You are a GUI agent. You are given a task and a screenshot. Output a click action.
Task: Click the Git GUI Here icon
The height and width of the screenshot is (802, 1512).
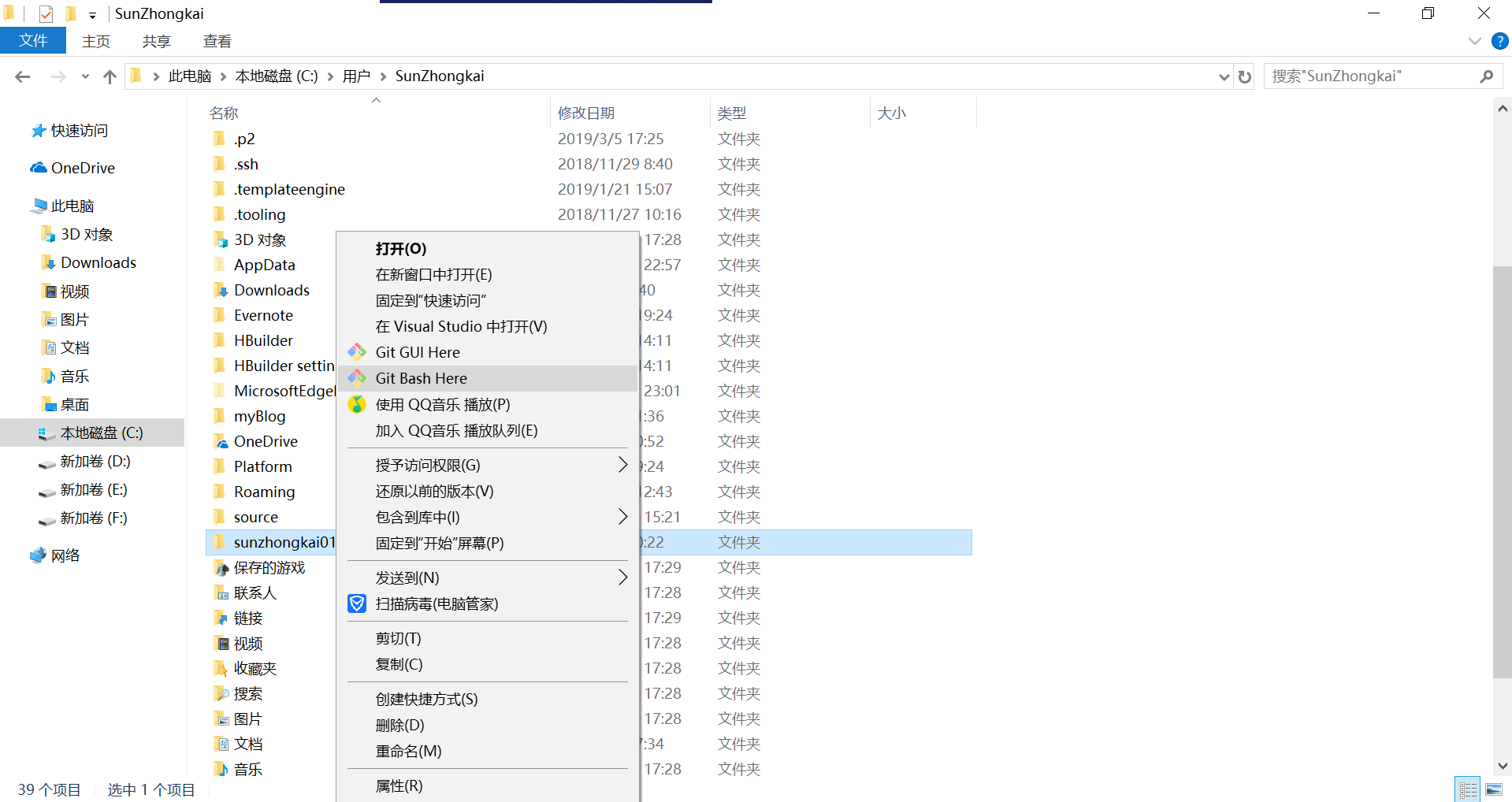coord(357,352)
